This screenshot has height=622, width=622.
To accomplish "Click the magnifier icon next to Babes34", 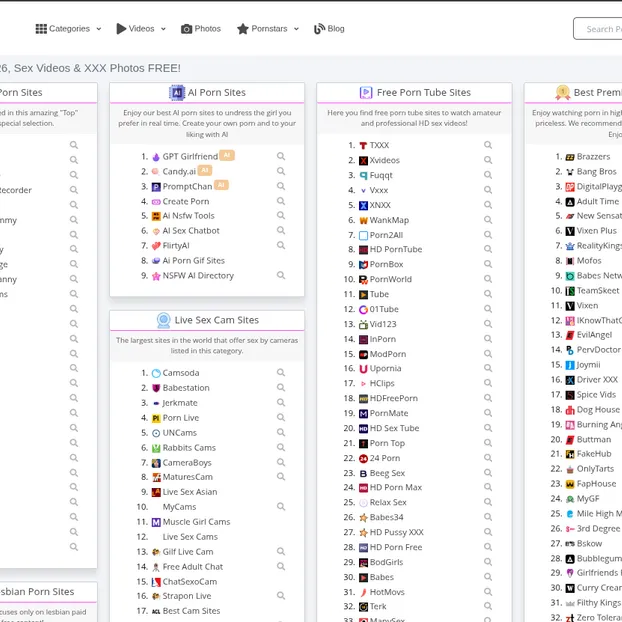I will point(488,517).
